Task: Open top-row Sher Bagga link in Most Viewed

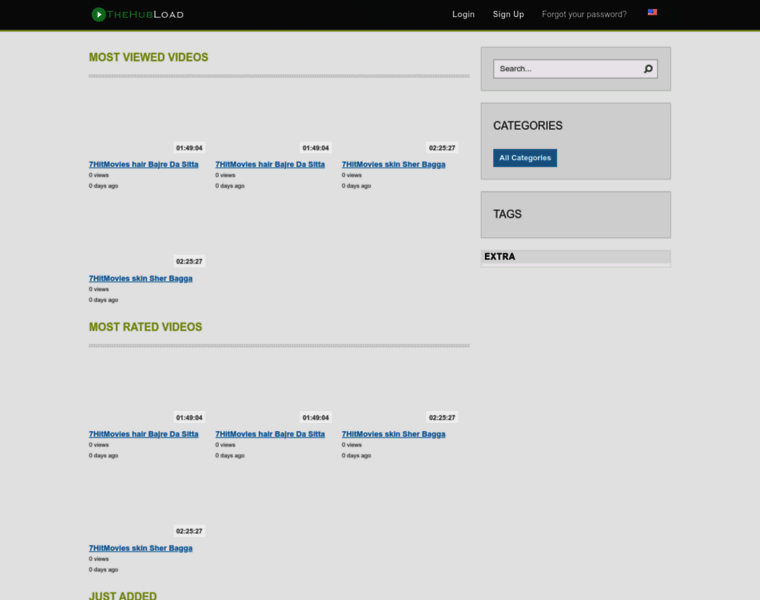Action: (x=394, y=164)
